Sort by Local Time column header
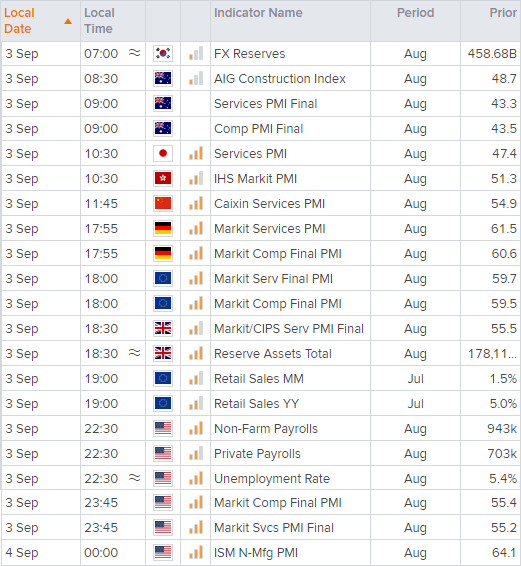 point(99,21)
